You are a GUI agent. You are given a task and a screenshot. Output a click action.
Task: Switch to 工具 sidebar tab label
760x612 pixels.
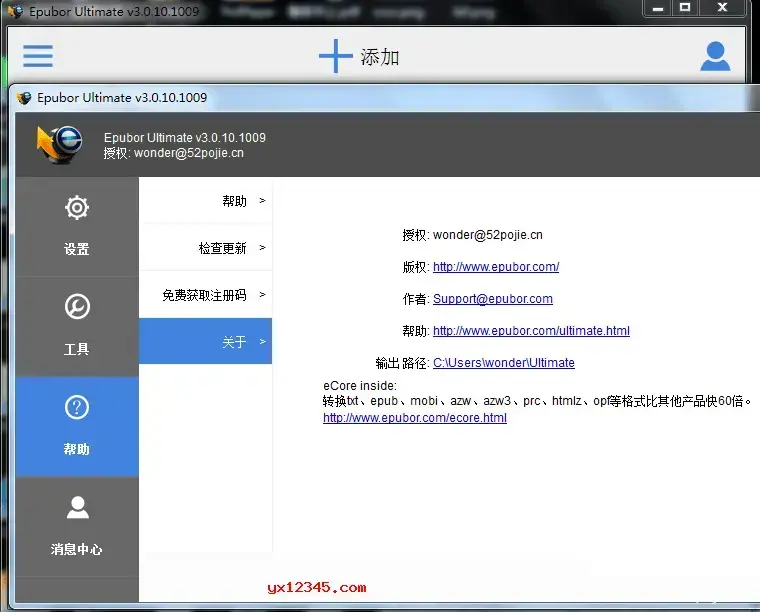(x=77, y=349)
